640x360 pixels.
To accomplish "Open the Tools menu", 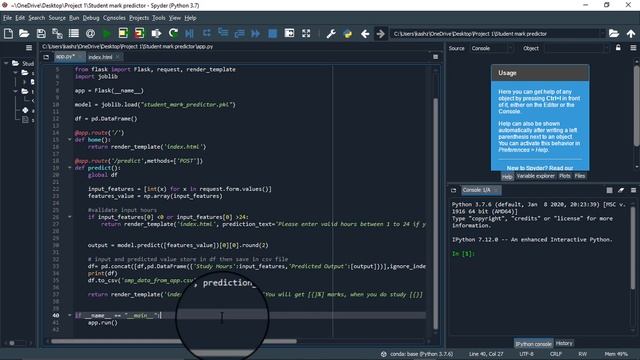I will tap(158, 18).
